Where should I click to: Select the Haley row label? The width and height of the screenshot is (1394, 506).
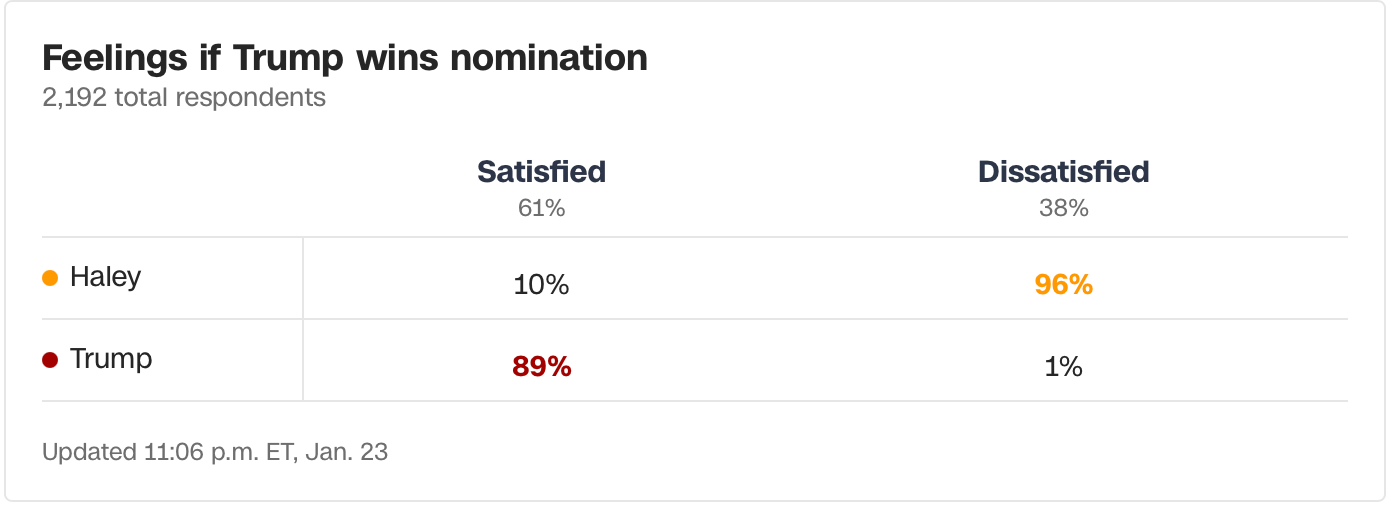[x=105, y=277]
